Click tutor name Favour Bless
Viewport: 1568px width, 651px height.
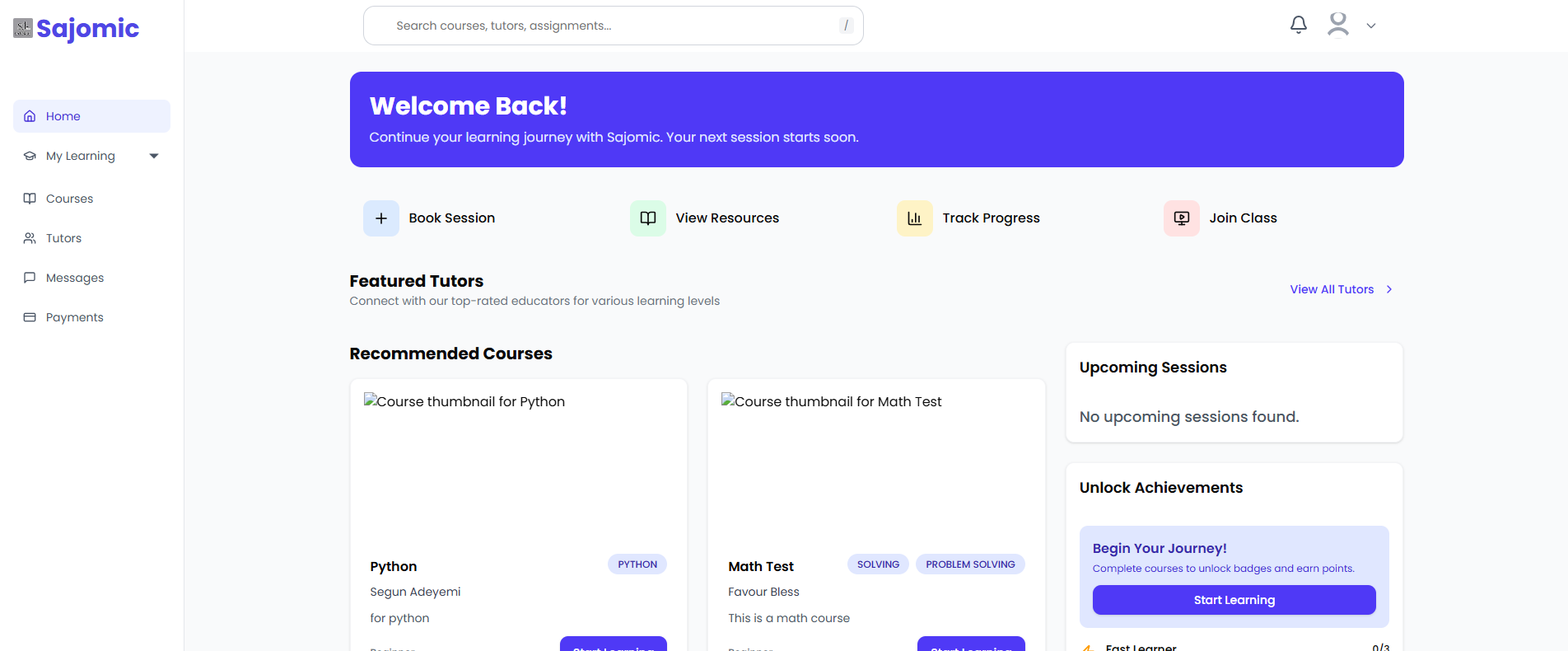click(x=763, y=592)
